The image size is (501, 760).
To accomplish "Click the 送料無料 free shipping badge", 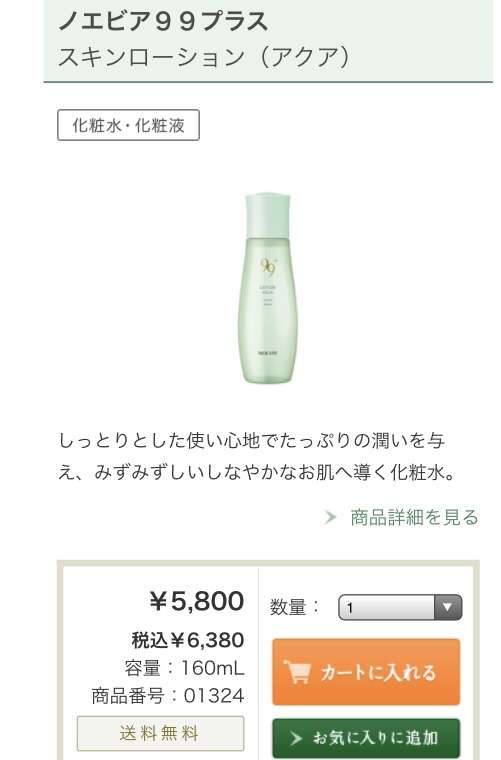I will pos(160,733).
